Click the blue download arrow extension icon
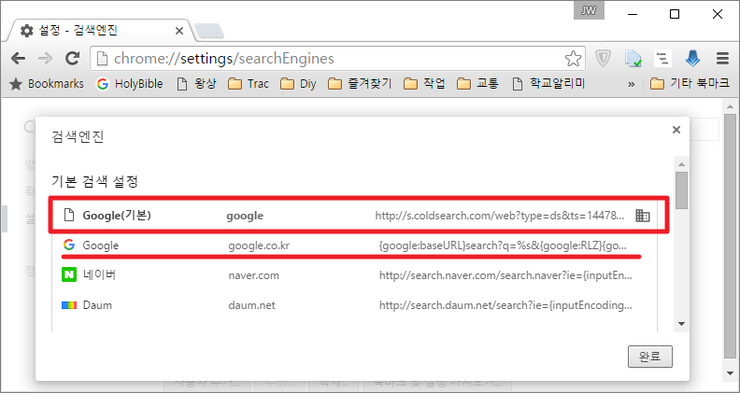Image resolution: width=740 pixels, height=393 pixels. point(693,59)
